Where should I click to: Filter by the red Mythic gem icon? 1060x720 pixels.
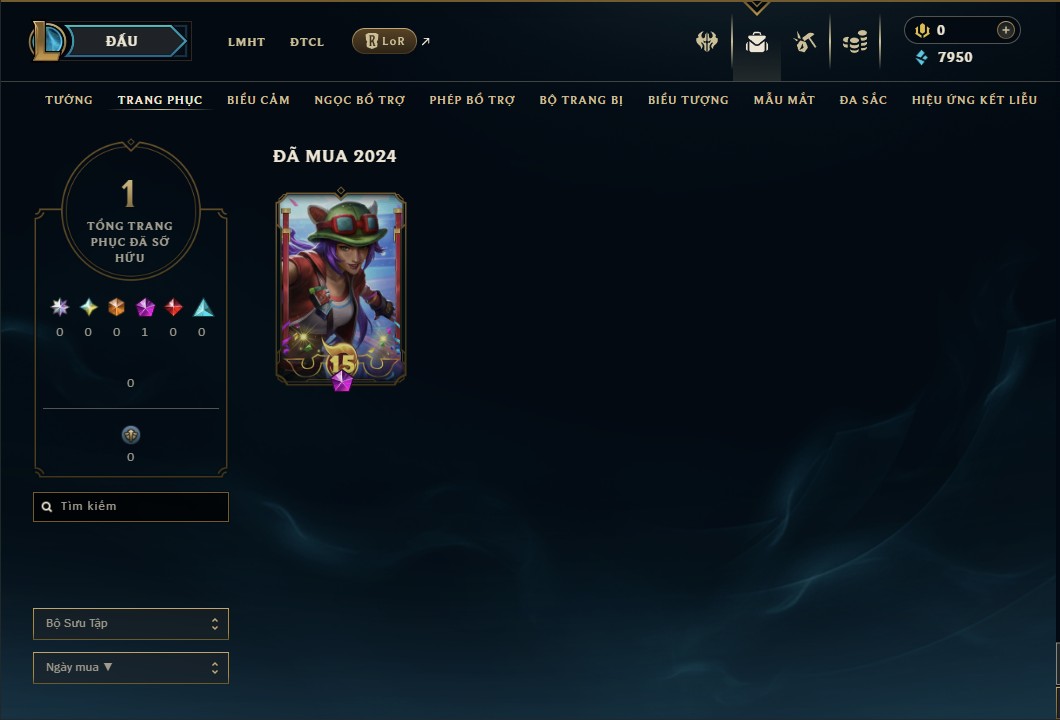(x=174, y=308)
